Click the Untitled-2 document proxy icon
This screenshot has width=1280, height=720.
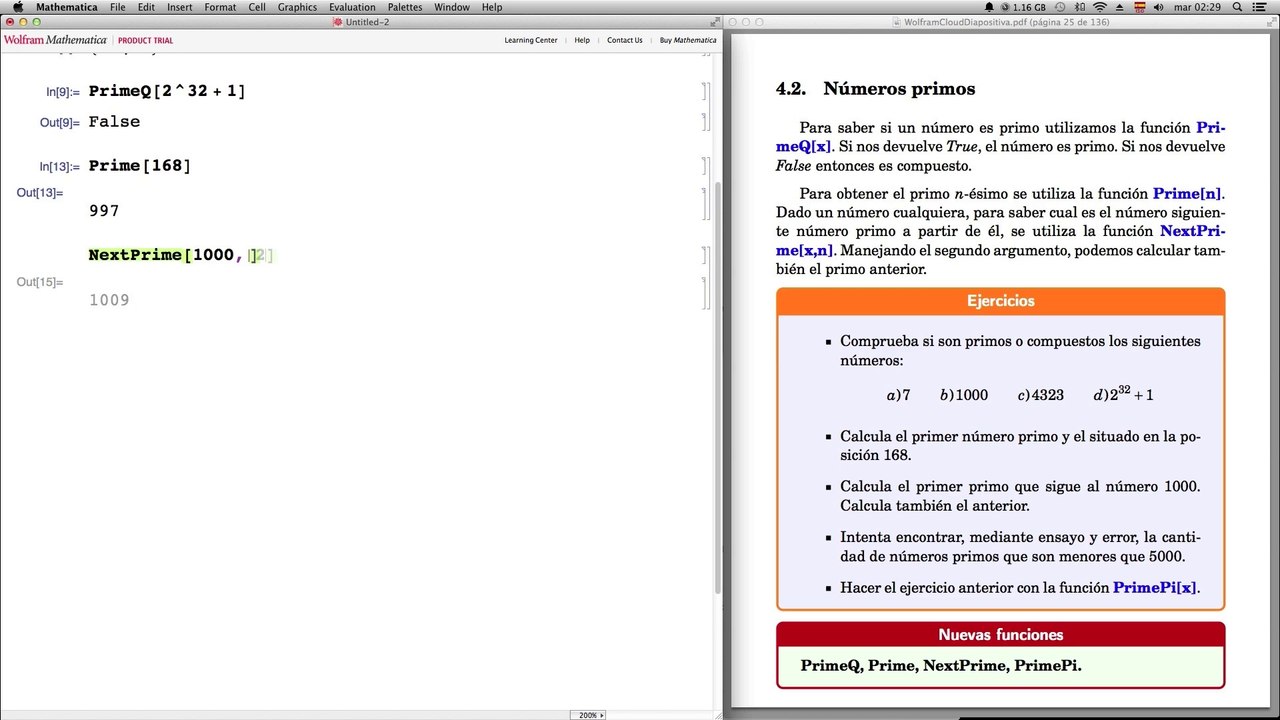(x=338, y=21)
